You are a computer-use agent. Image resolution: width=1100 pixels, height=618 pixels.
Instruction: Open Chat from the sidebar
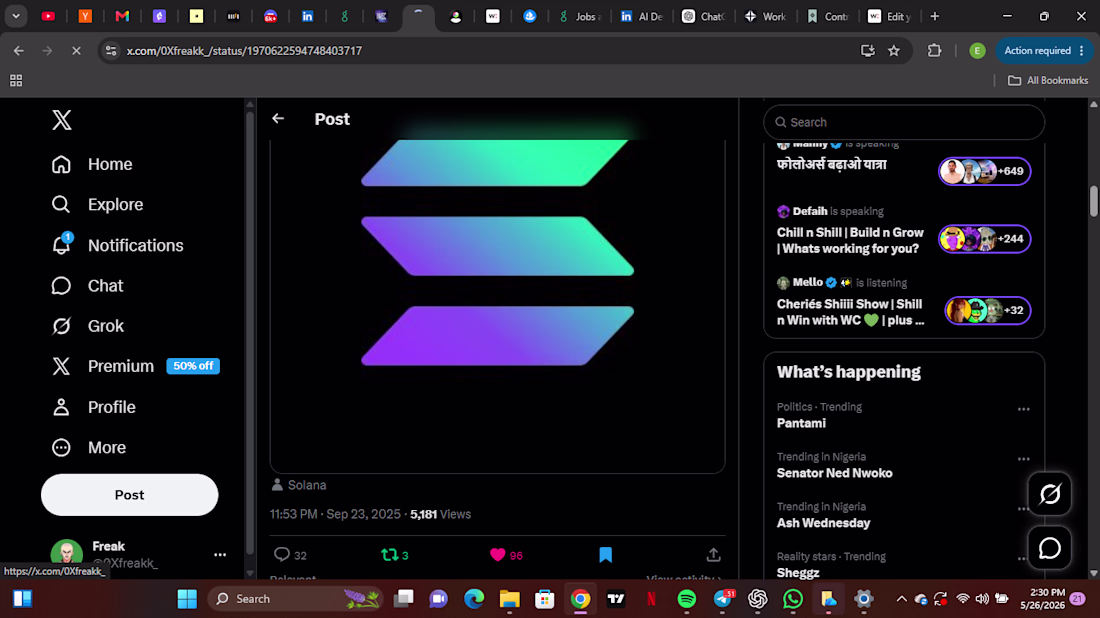click(x=87, y=286)
